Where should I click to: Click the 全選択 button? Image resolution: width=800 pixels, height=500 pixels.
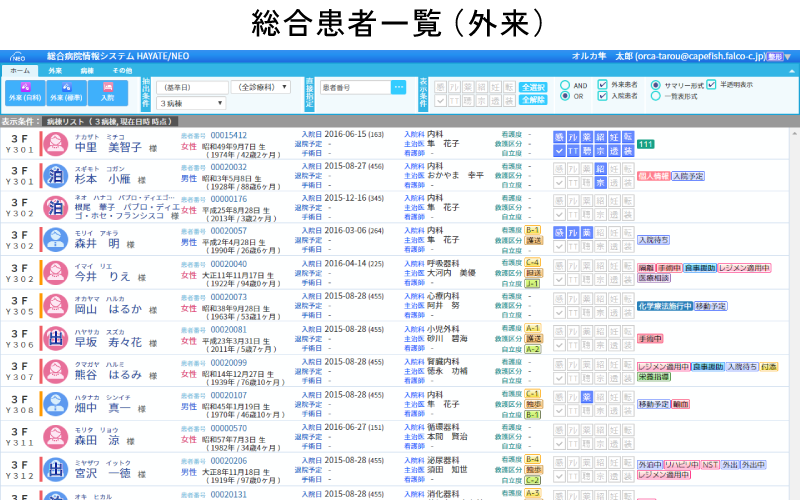(x=534, y=87)
